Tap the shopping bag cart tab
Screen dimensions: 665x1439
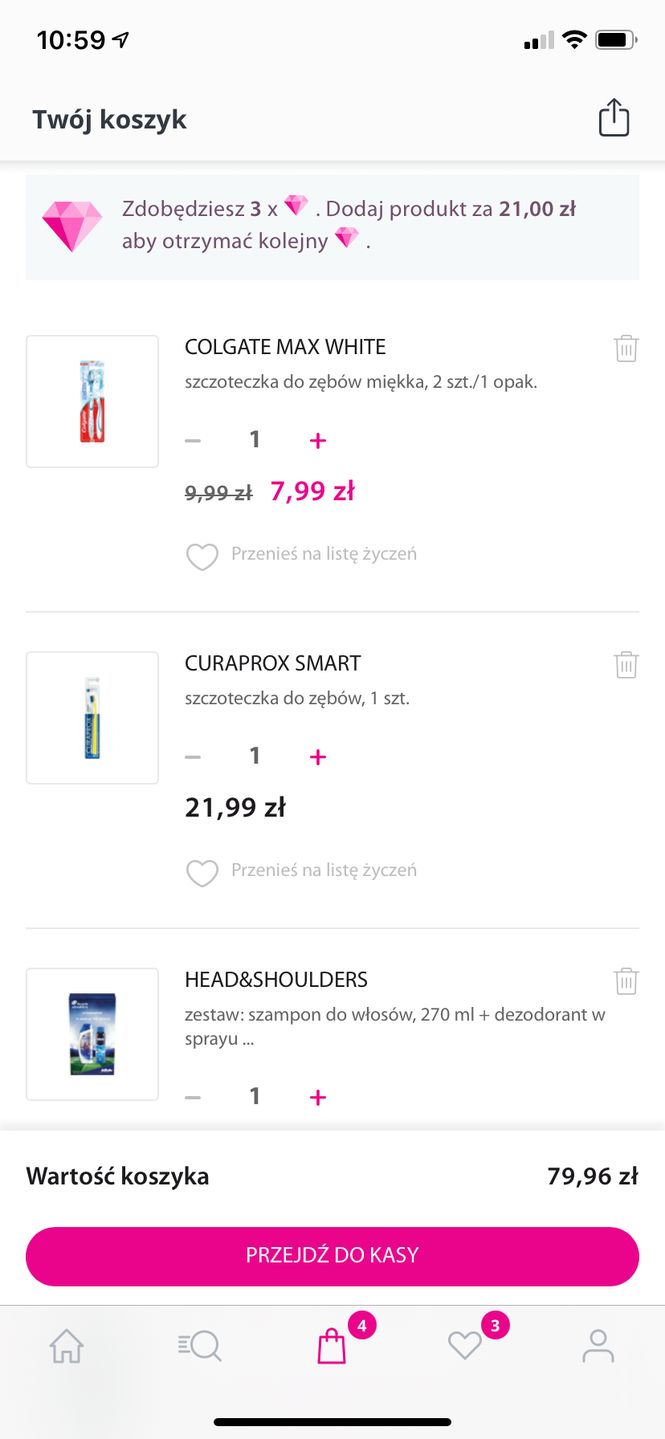pyautogui.click(x=332, y=1346)
